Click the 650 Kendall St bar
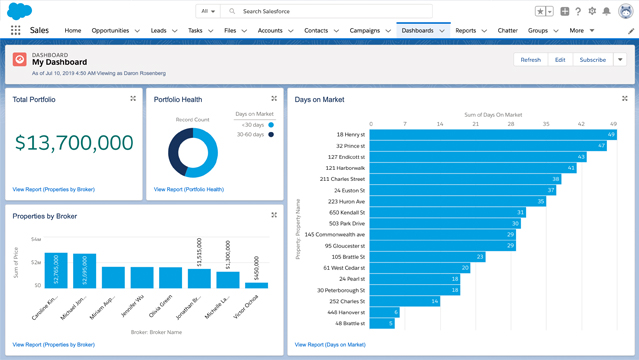Screen dimensions: 639x360 click(447, 212)
